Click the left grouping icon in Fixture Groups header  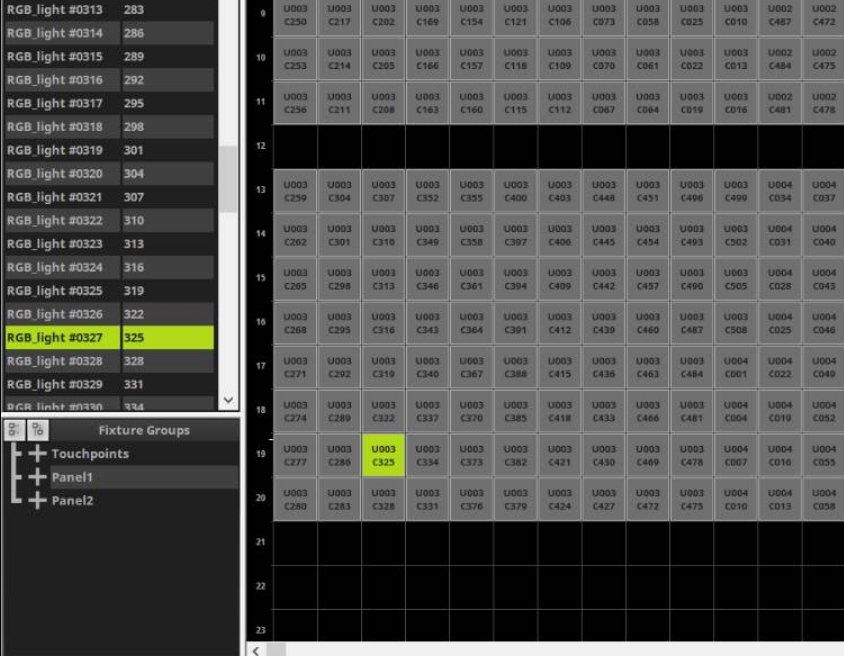tap(11, 430)
